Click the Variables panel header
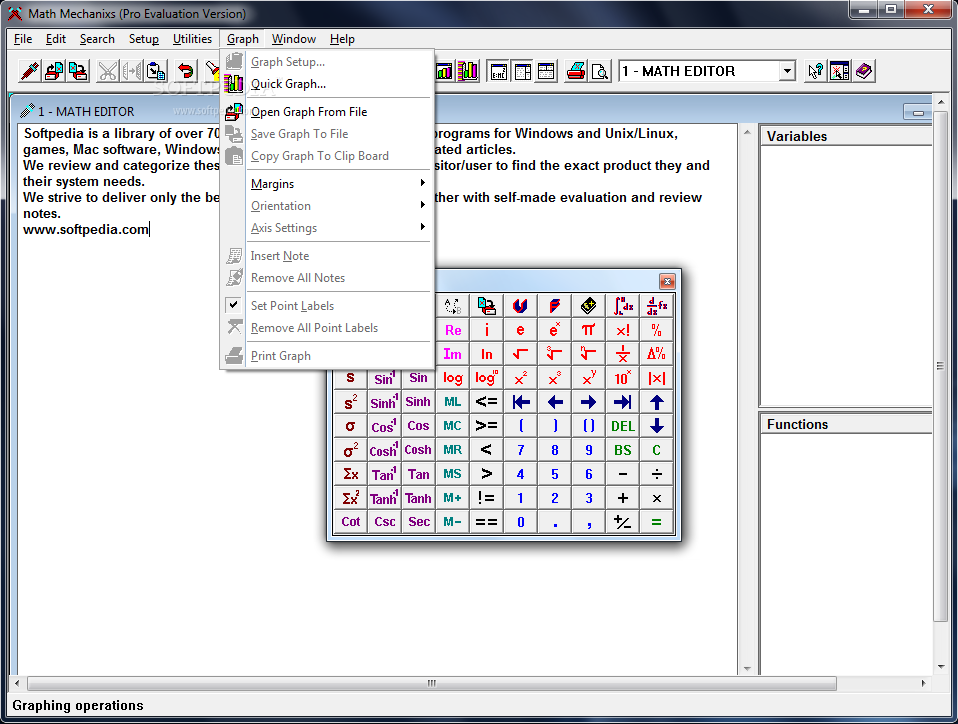This screenshot has width=958, height=724. [x=846, y=136]
